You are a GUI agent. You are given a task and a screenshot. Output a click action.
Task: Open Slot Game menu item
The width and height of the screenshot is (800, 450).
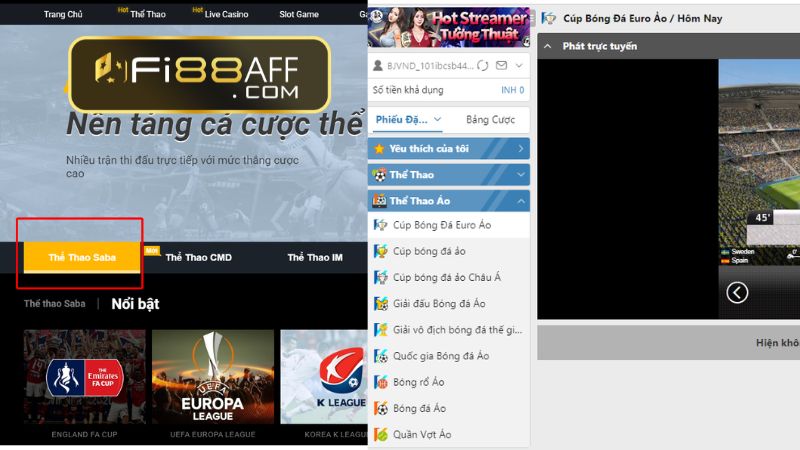tap(299, 14)
